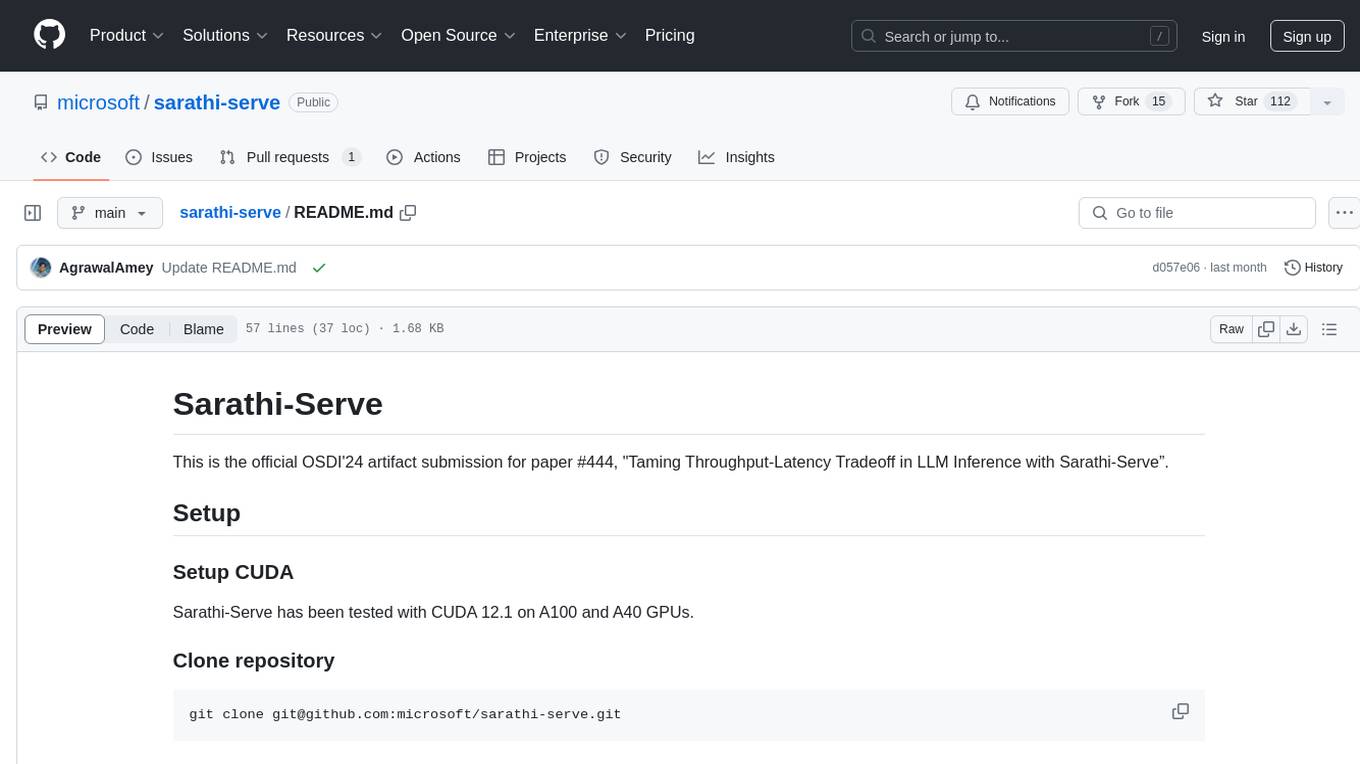1360x764 pixels.
Task: Expand the Open Source menu
Action: 459,35
